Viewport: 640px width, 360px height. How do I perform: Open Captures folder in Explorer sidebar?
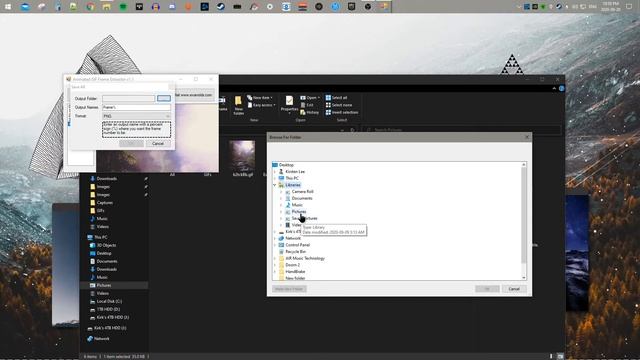click(x=104, y=202)
